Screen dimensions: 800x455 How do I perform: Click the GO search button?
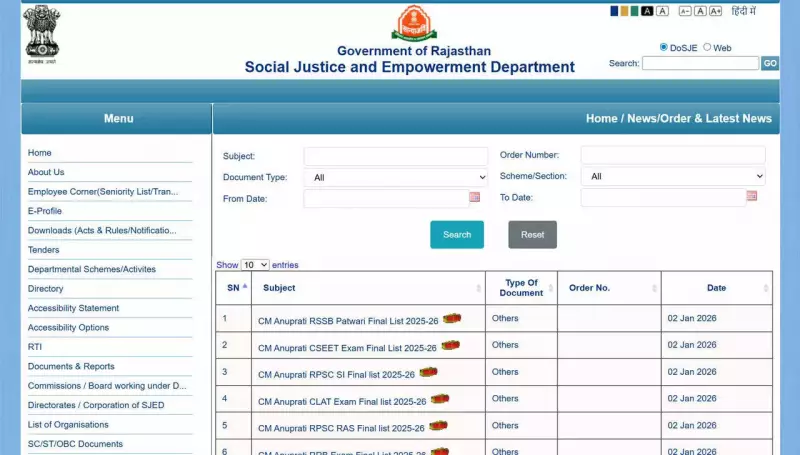point(770,63)
